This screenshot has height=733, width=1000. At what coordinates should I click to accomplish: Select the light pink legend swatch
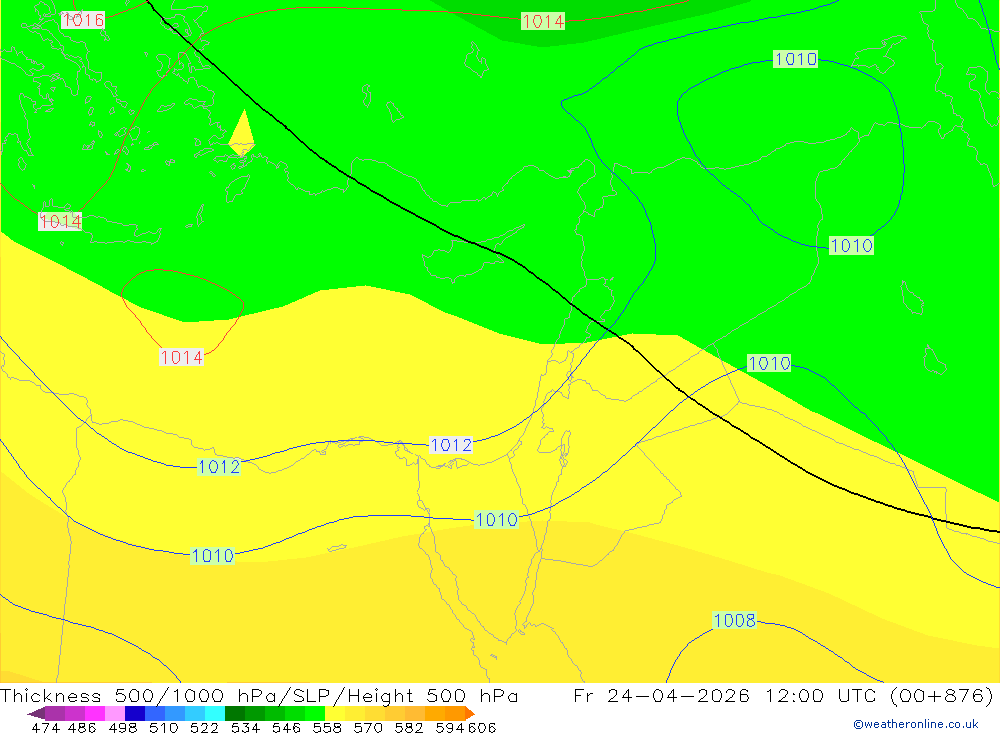(115, 713)
